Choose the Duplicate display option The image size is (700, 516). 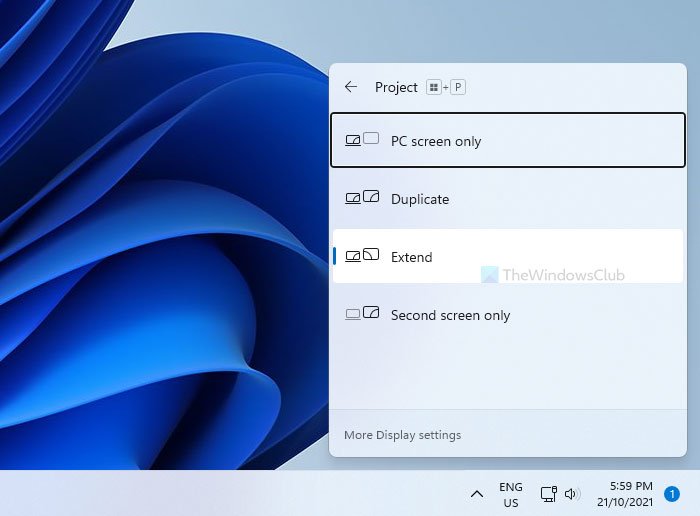tap(508, 199)
